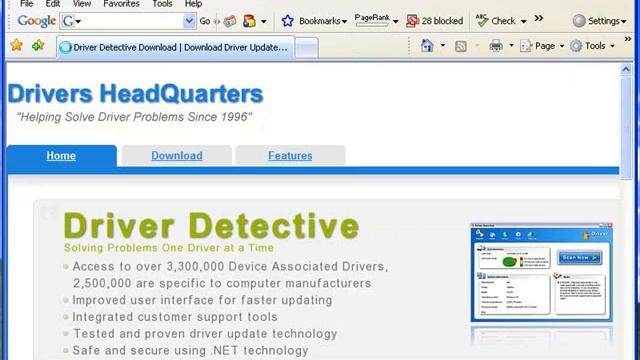Click the Google toolbar news/send icon
Viewport: 640px width, 360px height.
(x=230, y=21)
